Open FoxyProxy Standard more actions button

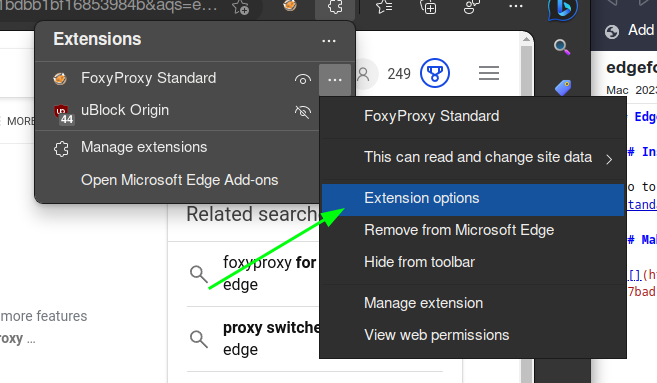click(x=335, y=80)
